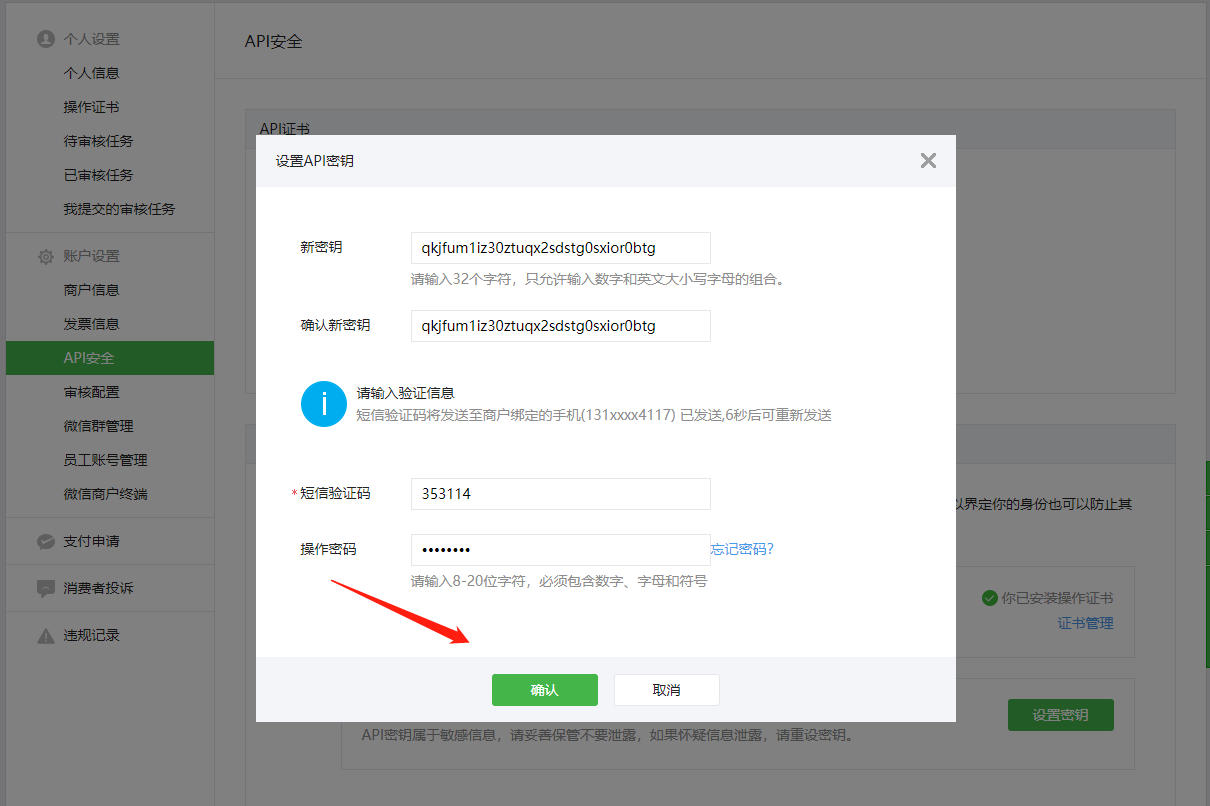Click the blue info icon in dialog
1210x806 pixels.
click(323, 404)
